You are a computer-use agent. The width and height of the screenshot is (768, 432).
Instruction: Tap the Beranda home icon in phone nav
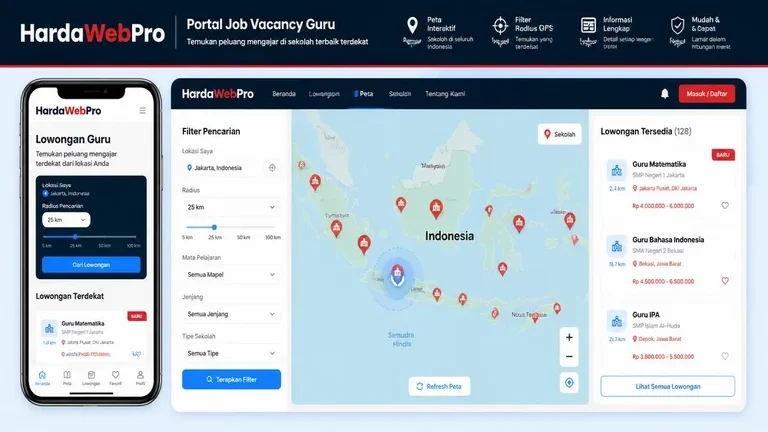tap(42, 375)
